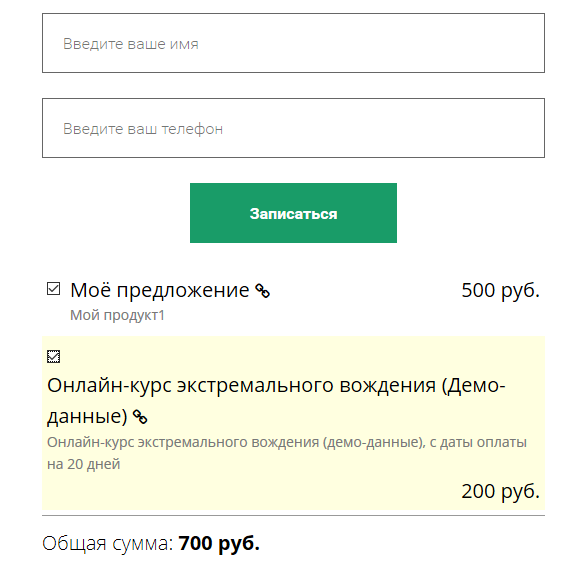The image size is (588, 566).
Task: Open chain-link icon after Демо-данные title
Action: click(x=140, y=417)
